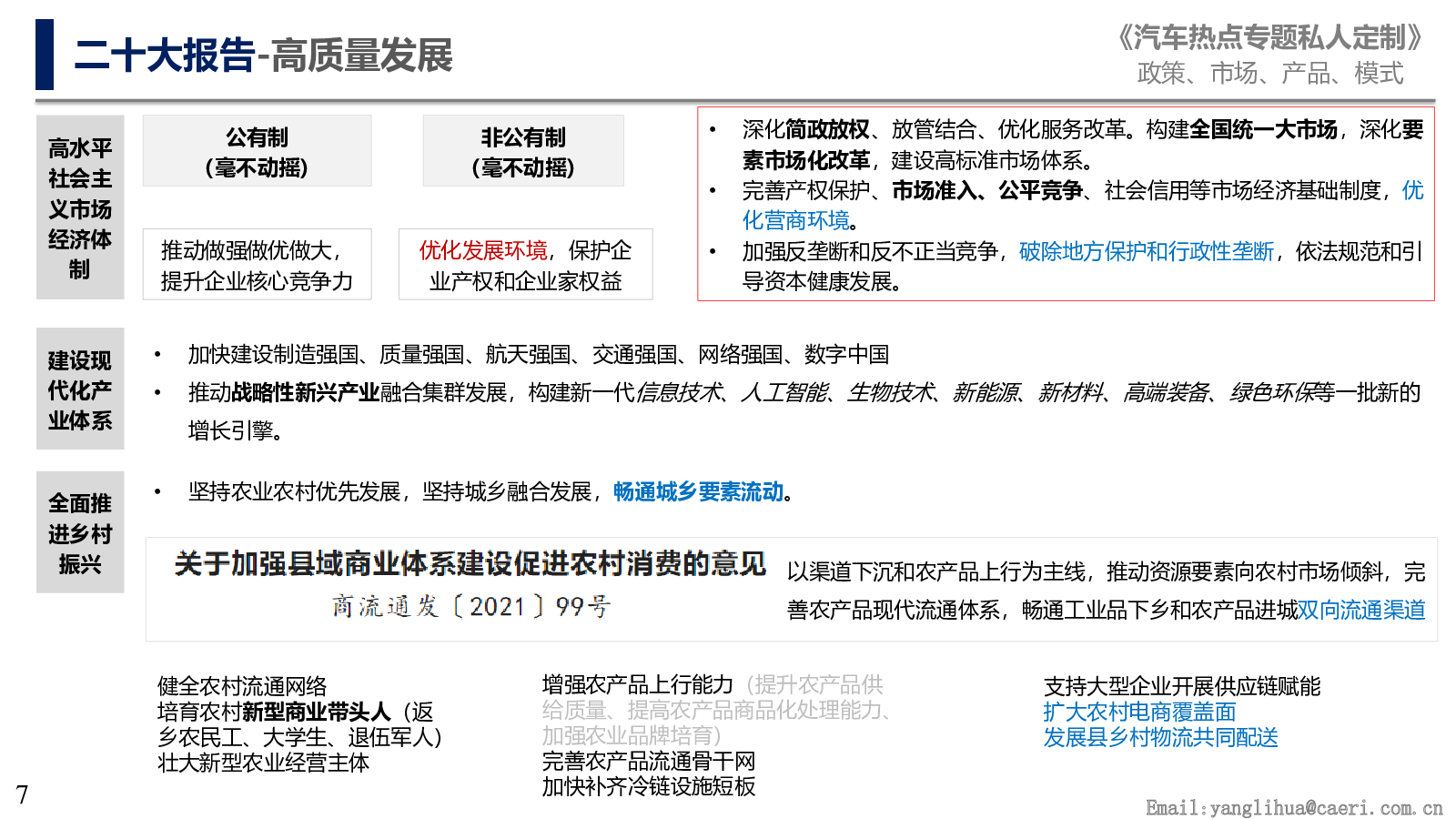Screen dimensions: 1456x819
Task: Click the bold text 战略性新兴产业
Action: point(306,392)
